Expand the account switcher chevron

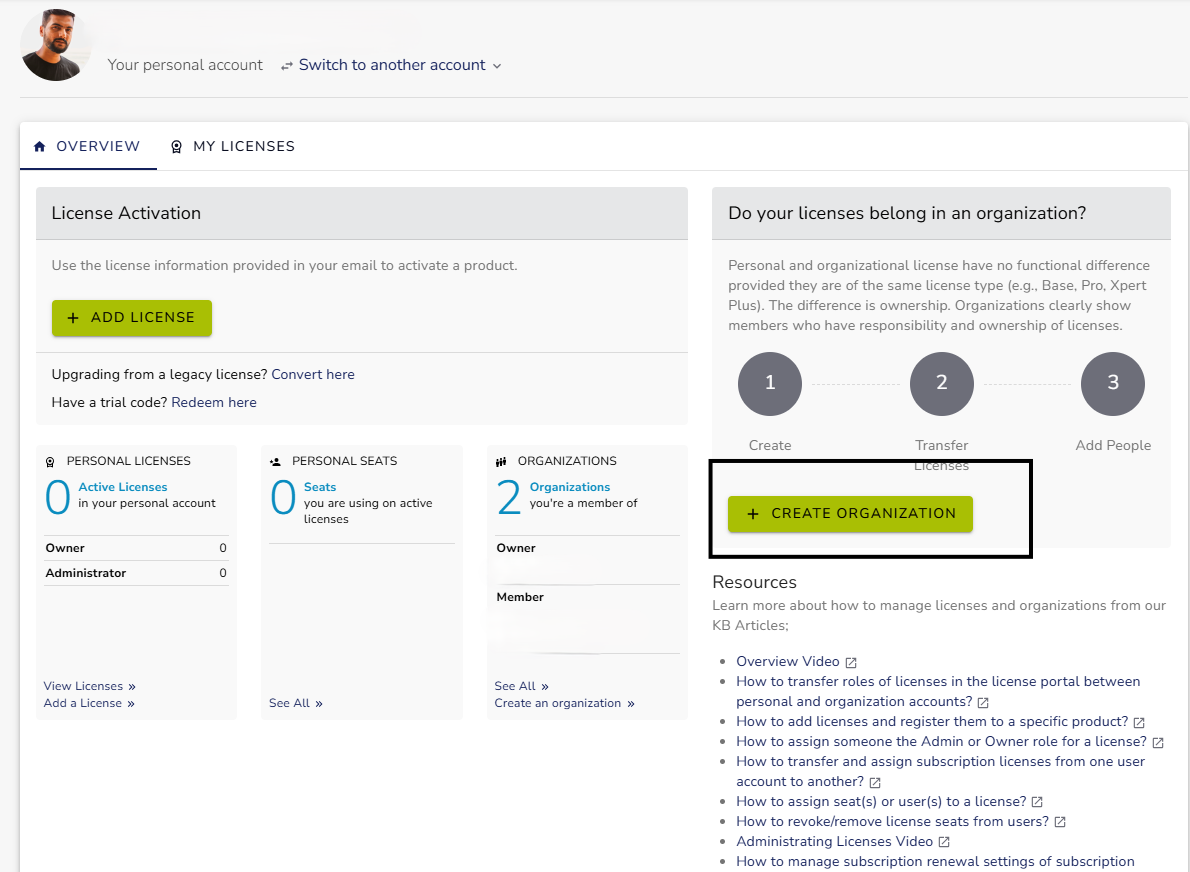[x=497, y=66]
